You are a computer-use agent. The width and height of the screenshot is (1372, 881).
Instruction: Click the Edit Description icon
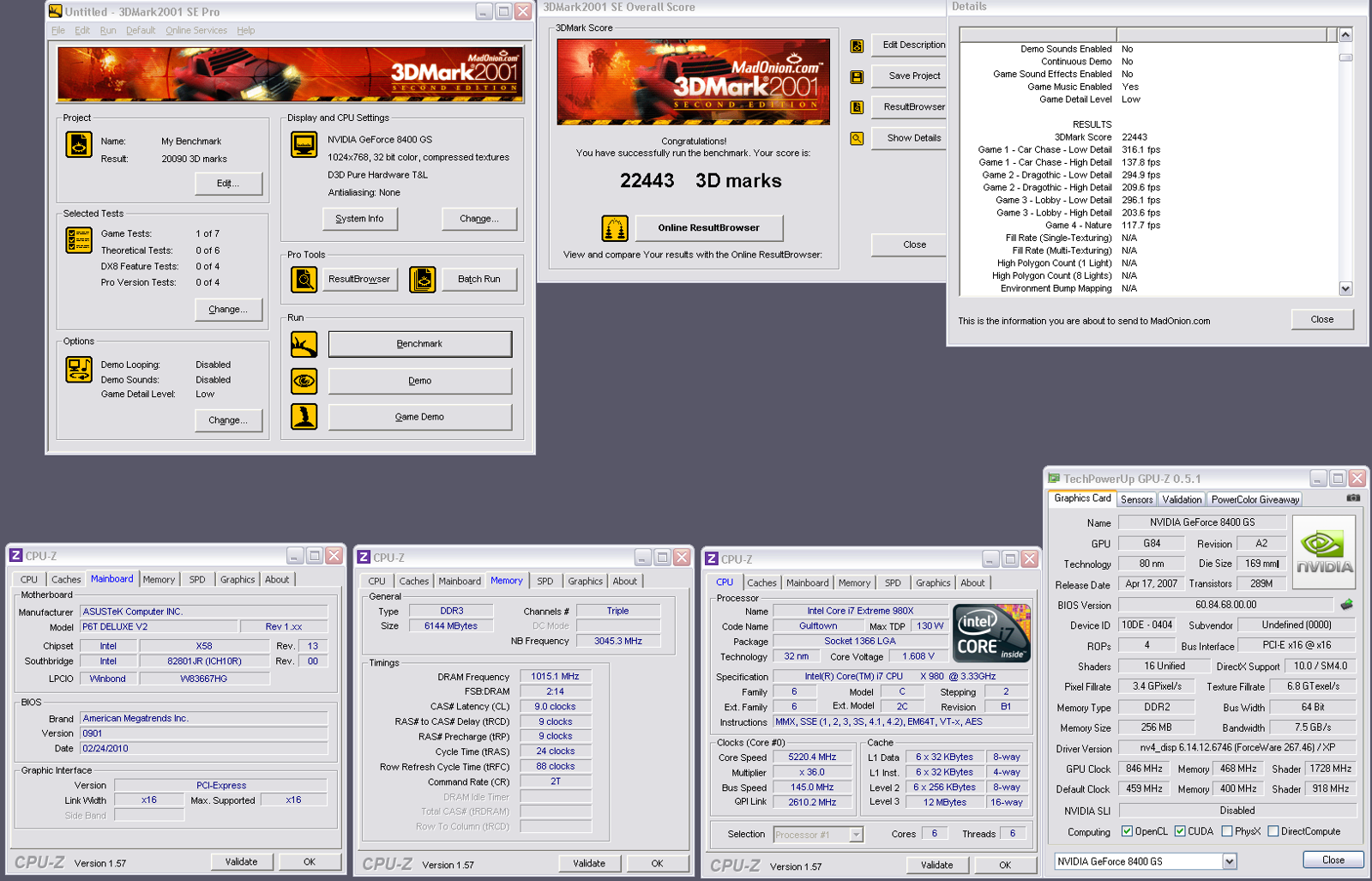[857, 46]
